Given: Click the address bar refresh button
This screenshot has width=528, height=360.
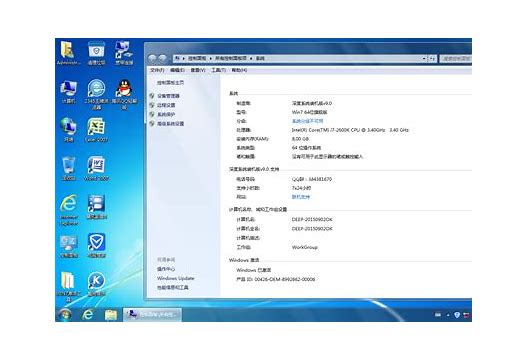Looking at the screenshot, I should 432,58.
